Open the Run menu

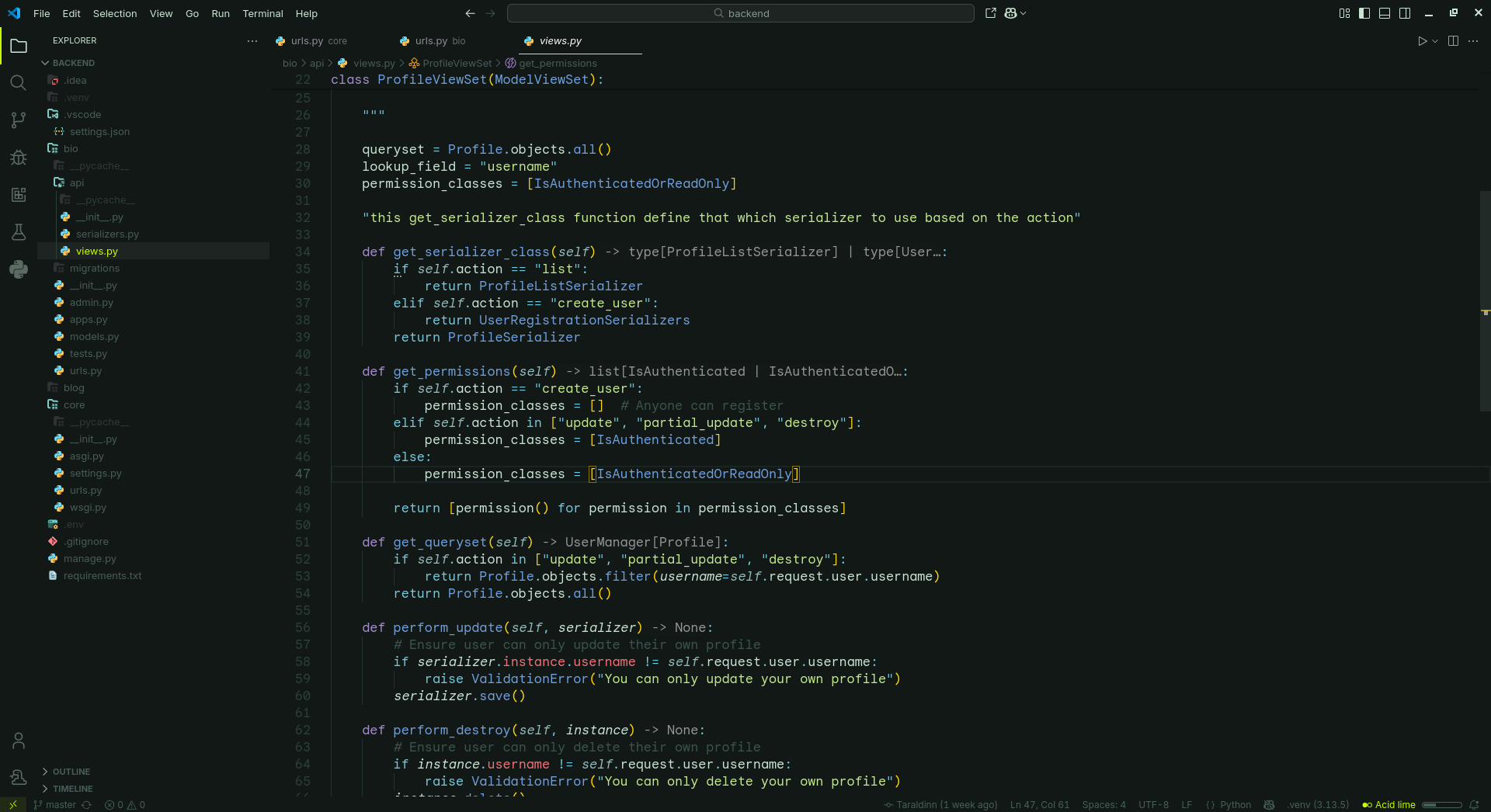coord(221,13)
